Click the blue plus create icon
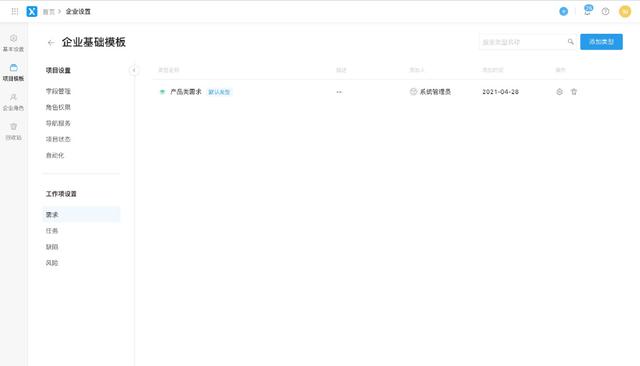Image resolution: width=640 pixels, height=366 pixels. coord(564,11)
